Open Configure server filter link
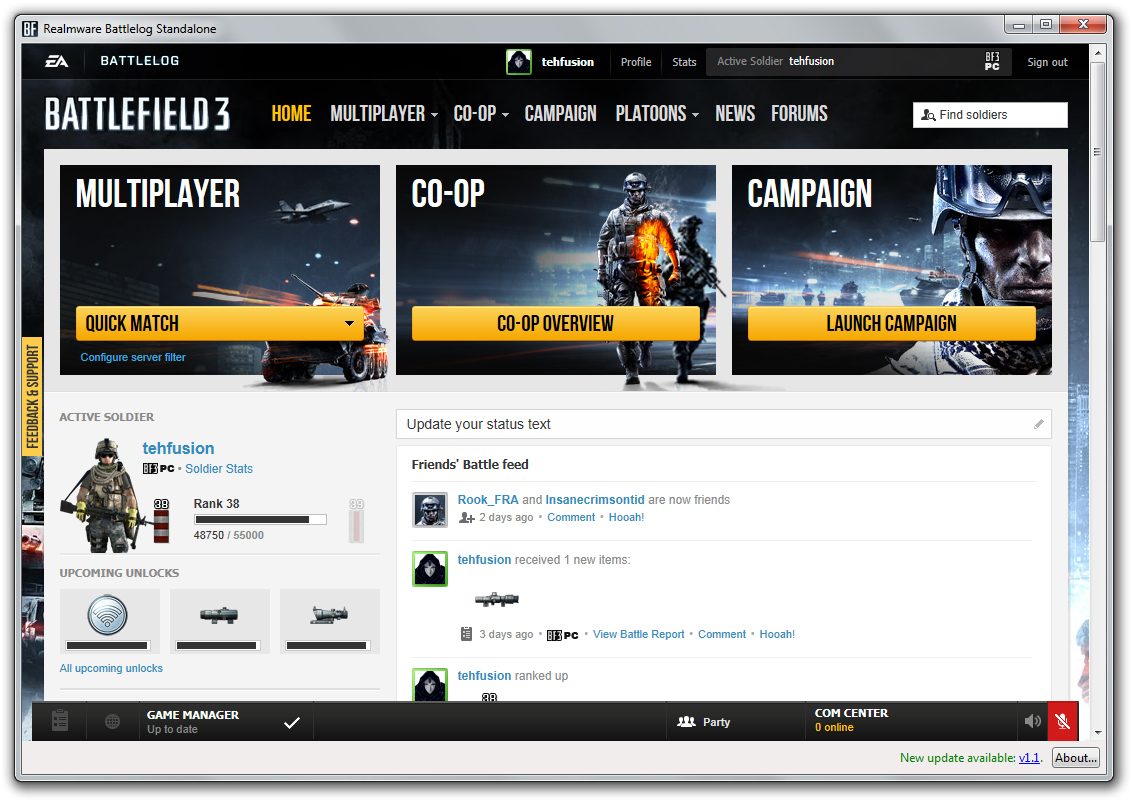 click(x=133, y=357)
